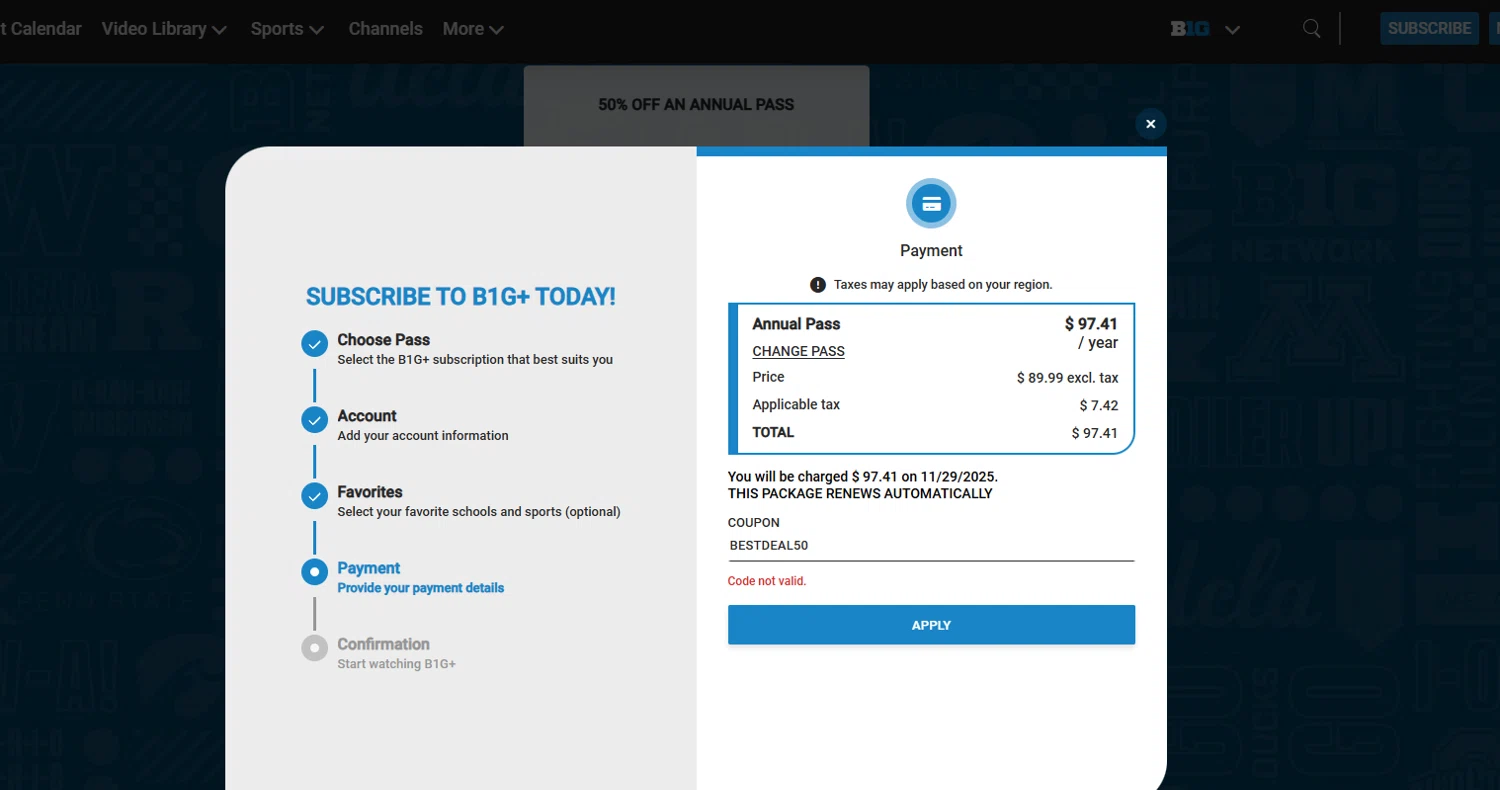Click the 'You will be charged $ 97.41' line

pos(863,477)
